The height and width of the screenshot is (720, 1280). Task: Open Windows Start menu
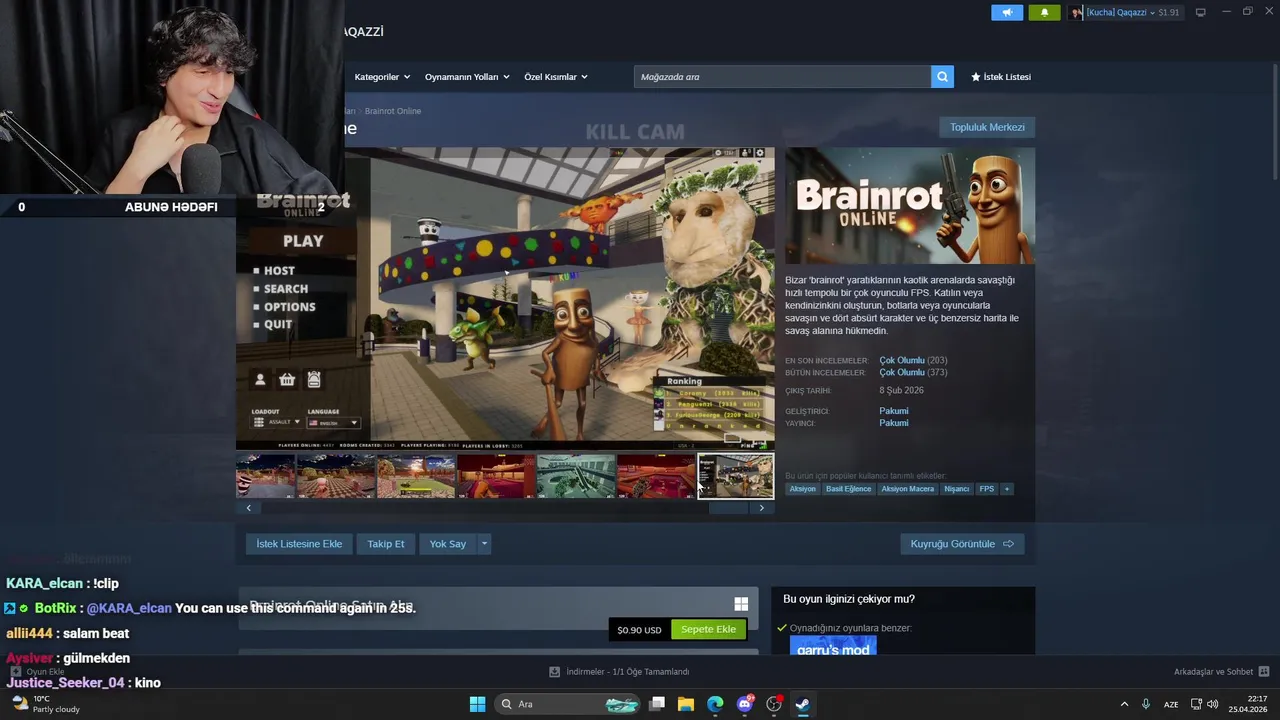click(477, 704)
